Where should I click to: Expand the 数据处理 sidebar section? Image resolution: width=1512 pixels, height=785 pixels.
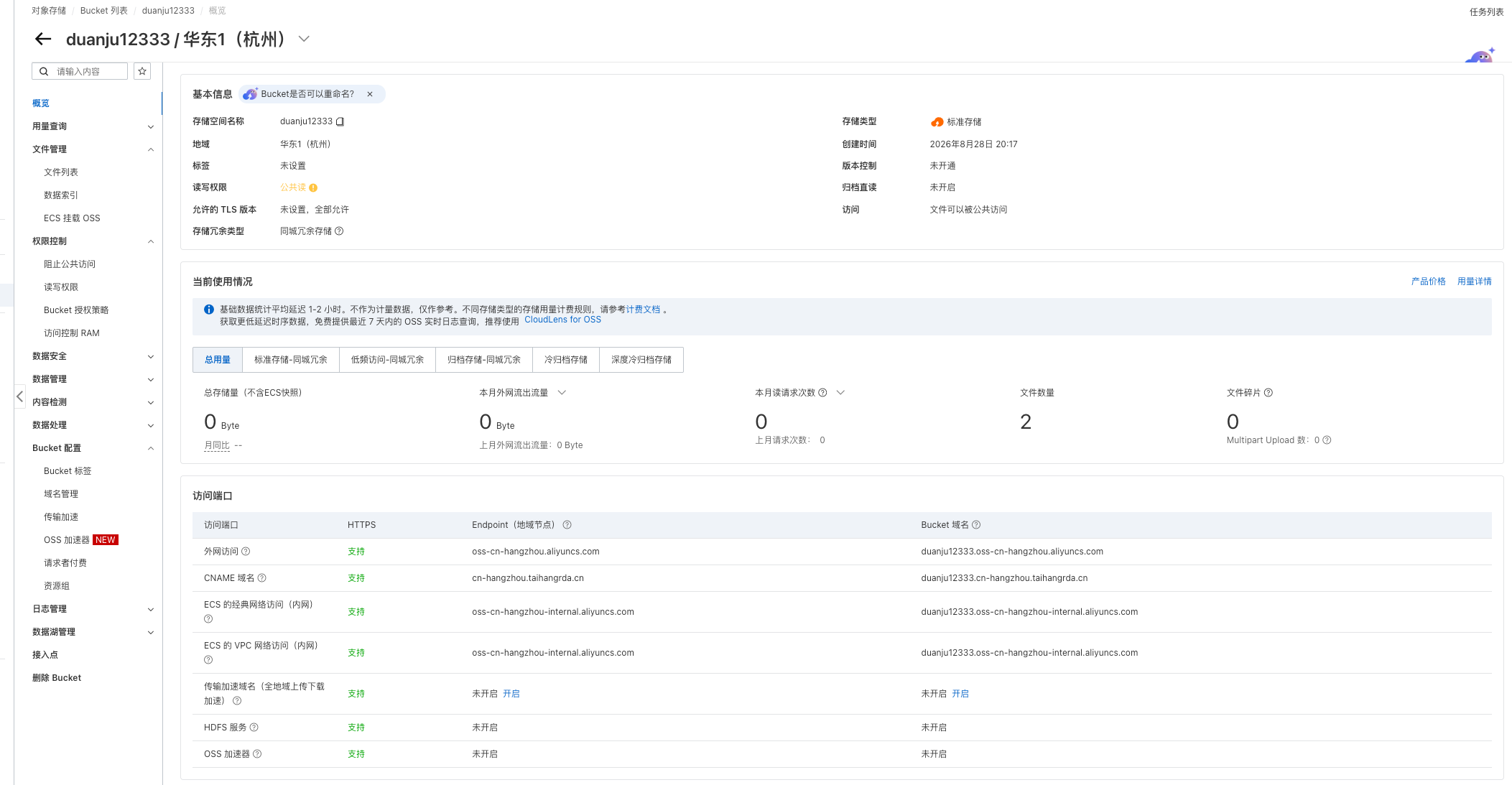click(151, 426)
